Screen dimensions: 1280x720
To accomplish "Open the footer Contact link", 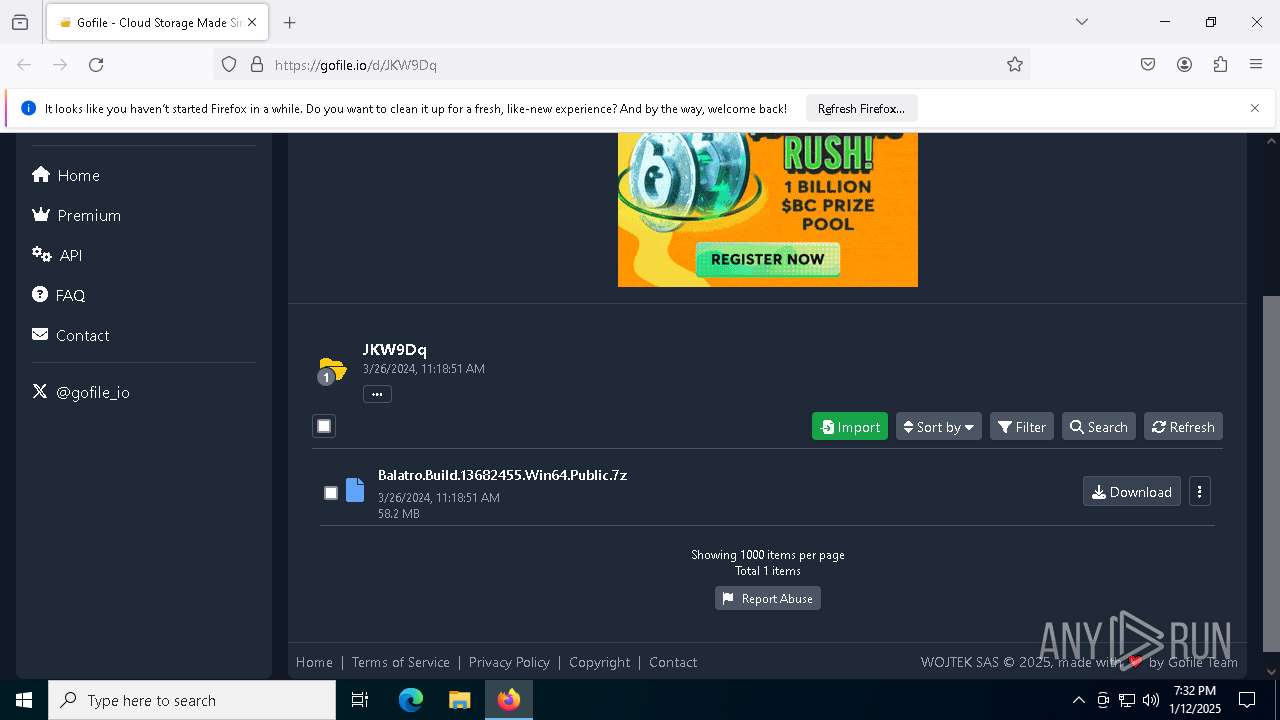I will click(673, 662).
